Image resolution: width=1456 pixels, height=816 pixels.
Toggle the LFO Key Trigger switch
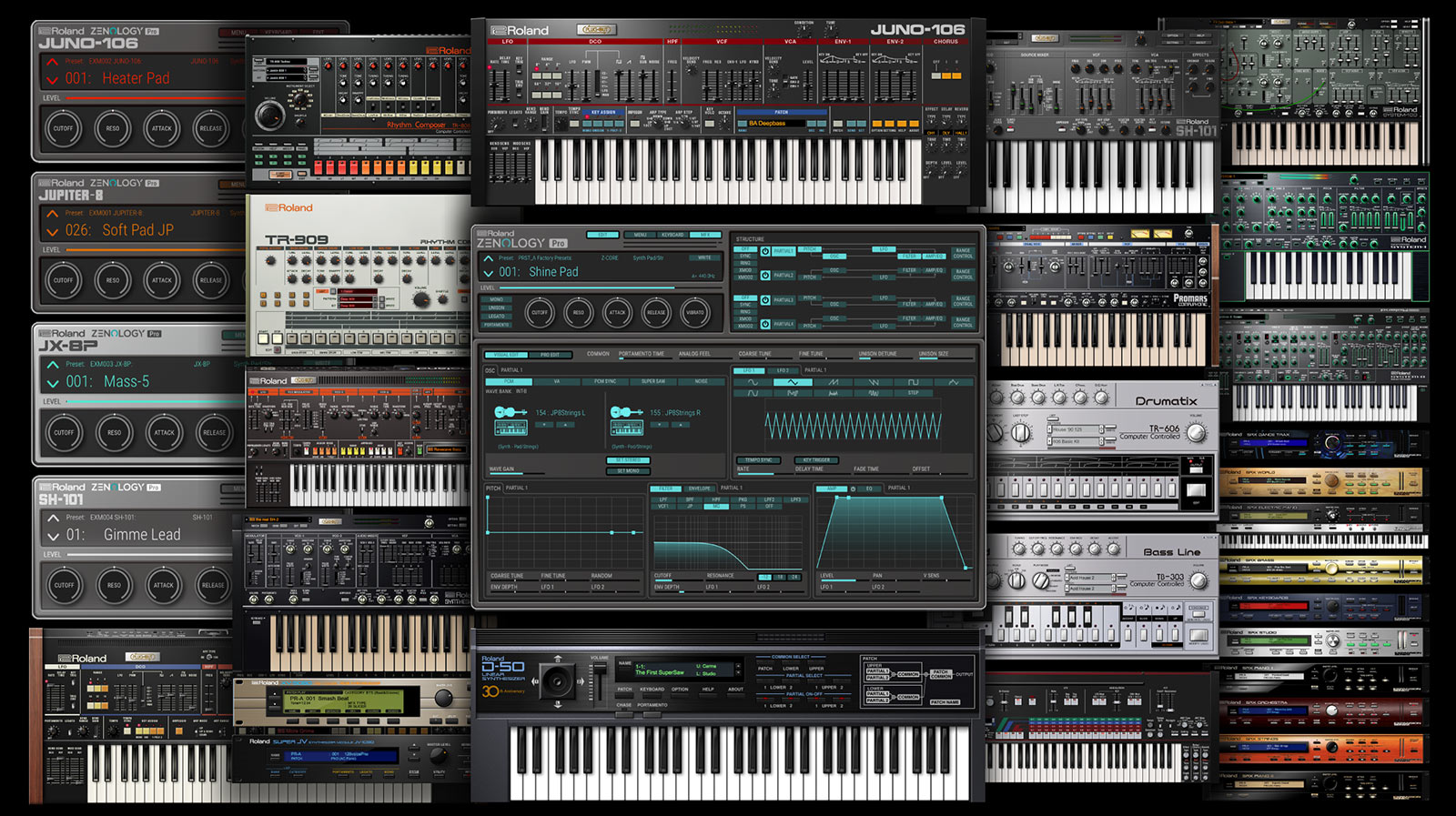pos(815,460)
